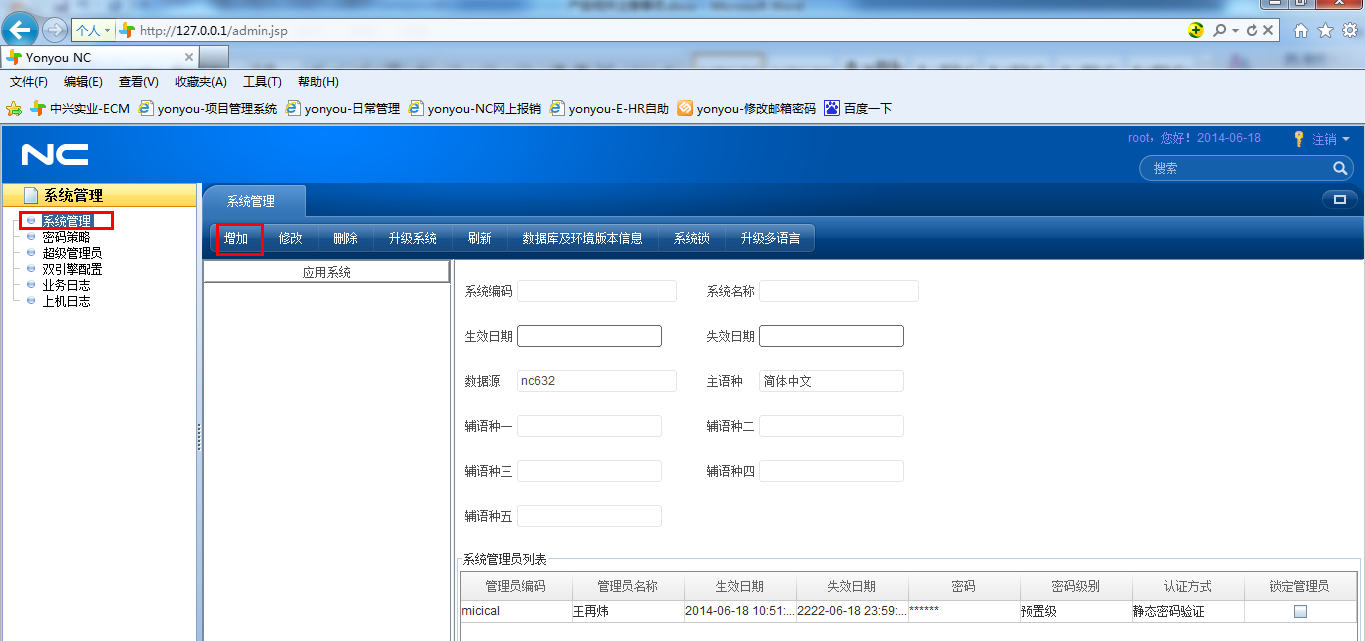Click the document icon in 系统管理 sidebar header

tap(31, 195)
